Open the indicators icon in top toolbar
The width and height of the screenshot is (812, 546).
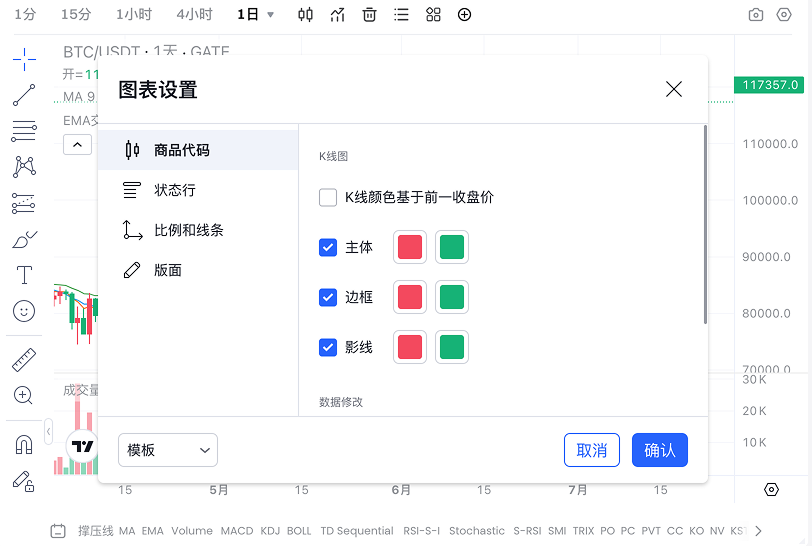pos(338,15)
